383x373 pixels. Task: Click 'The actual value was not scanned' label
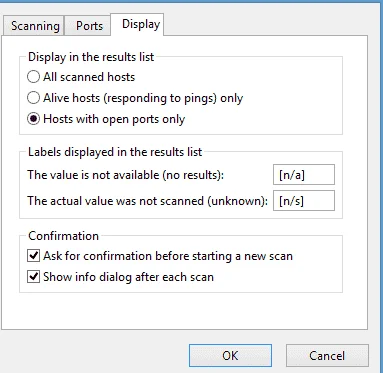[148, 201]
